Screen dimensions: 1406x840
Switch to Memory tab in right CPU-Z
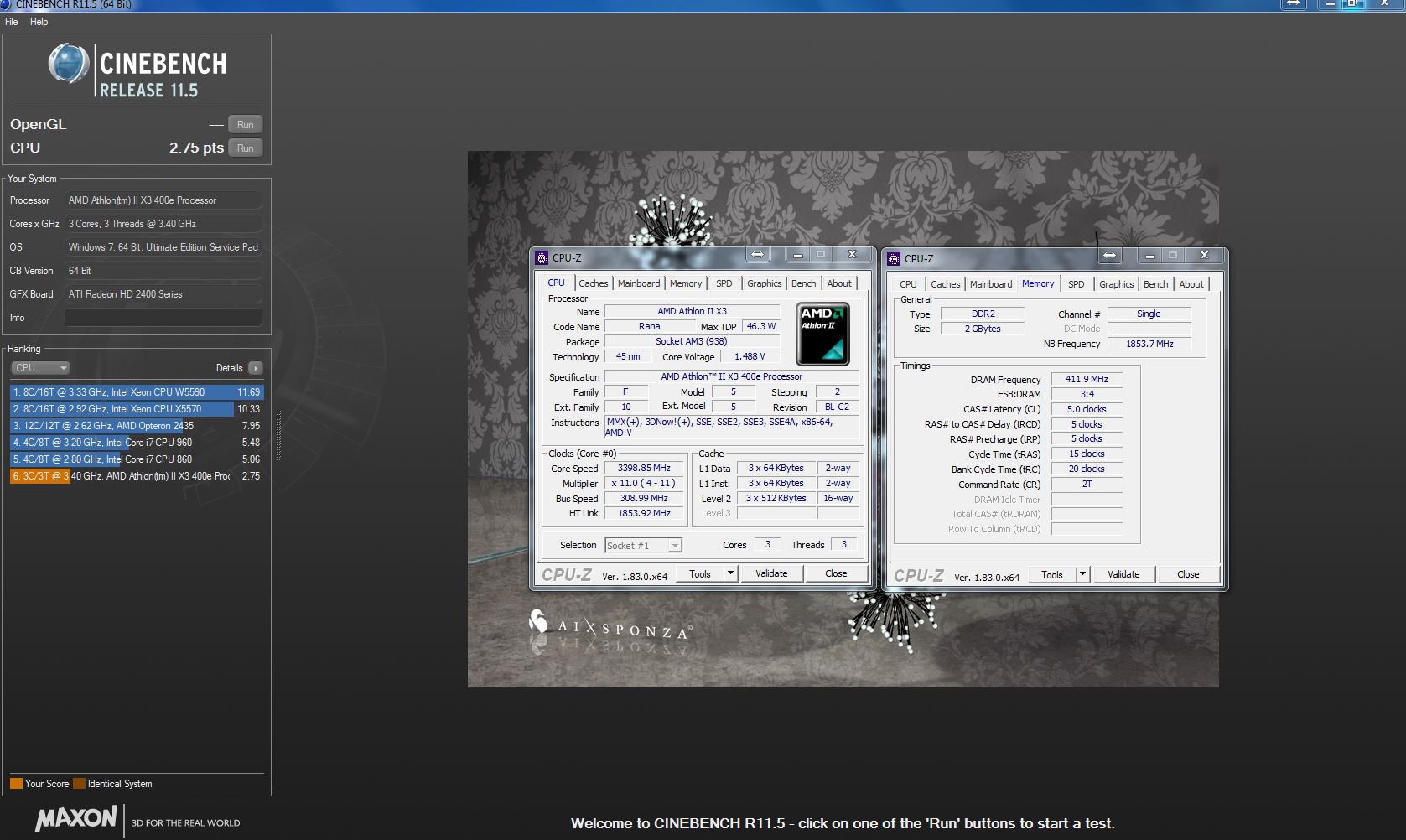tap(1038, 283)
